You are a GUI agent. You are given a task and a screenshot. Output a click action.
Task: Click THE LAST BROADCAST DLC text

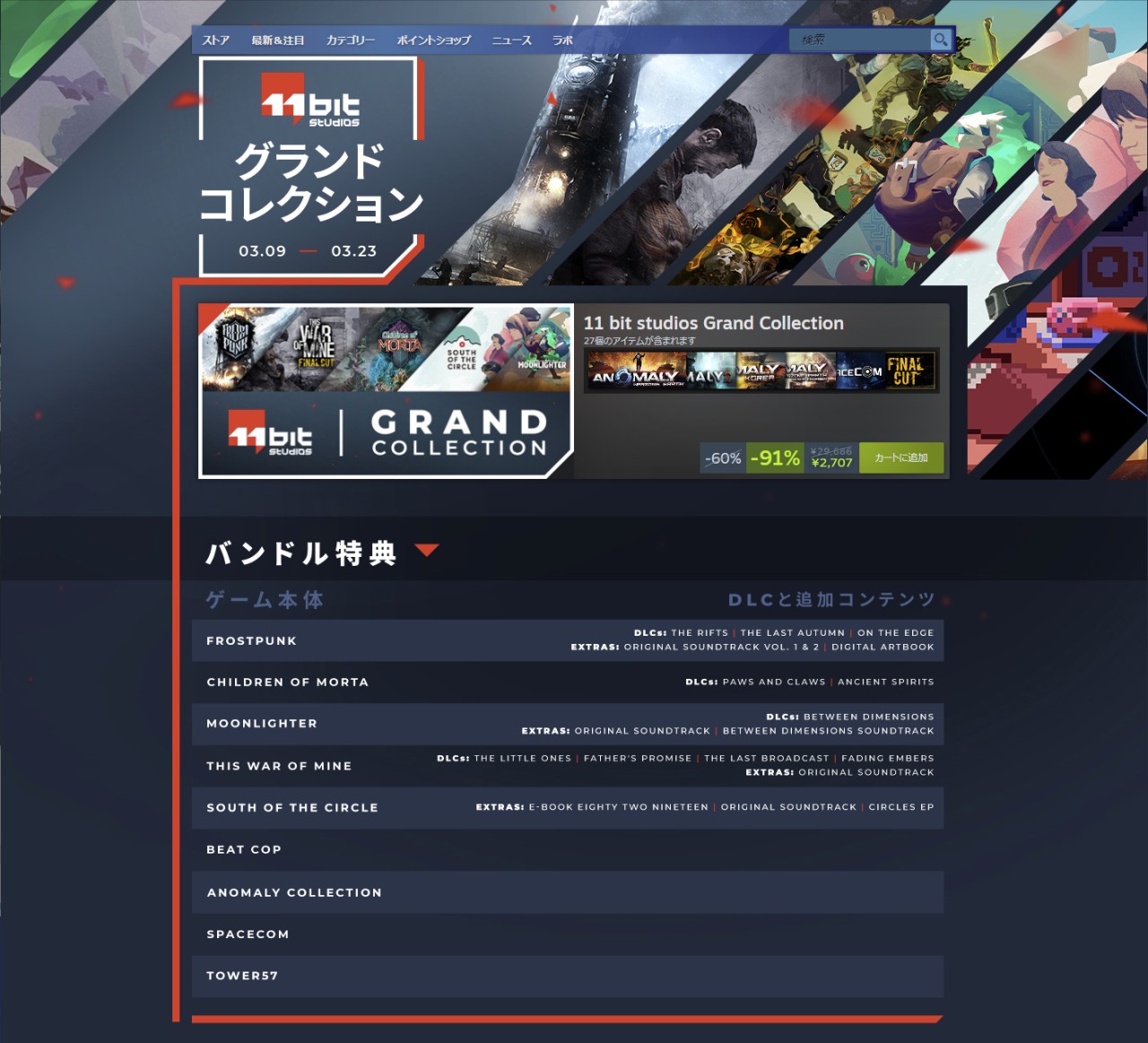coord(767,758)
